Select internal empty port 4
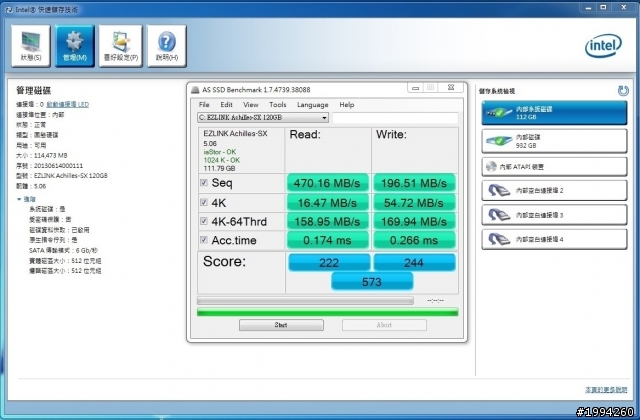The image size is (640, 420). [x=554, y=239]
